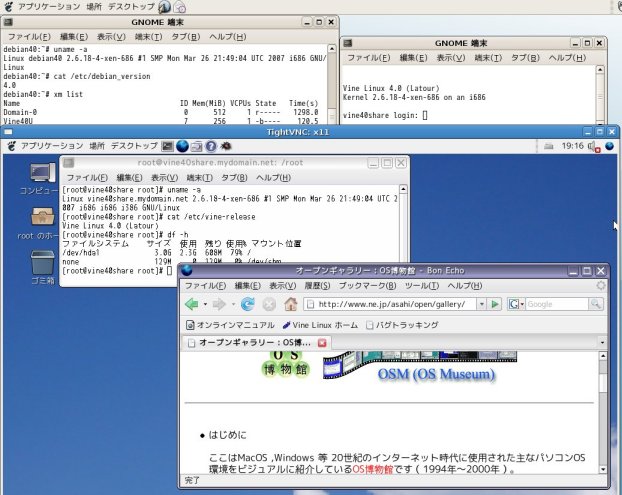Open the バグトラッキング bookmark
Screen dimensions: 622x495
(402, 325)
